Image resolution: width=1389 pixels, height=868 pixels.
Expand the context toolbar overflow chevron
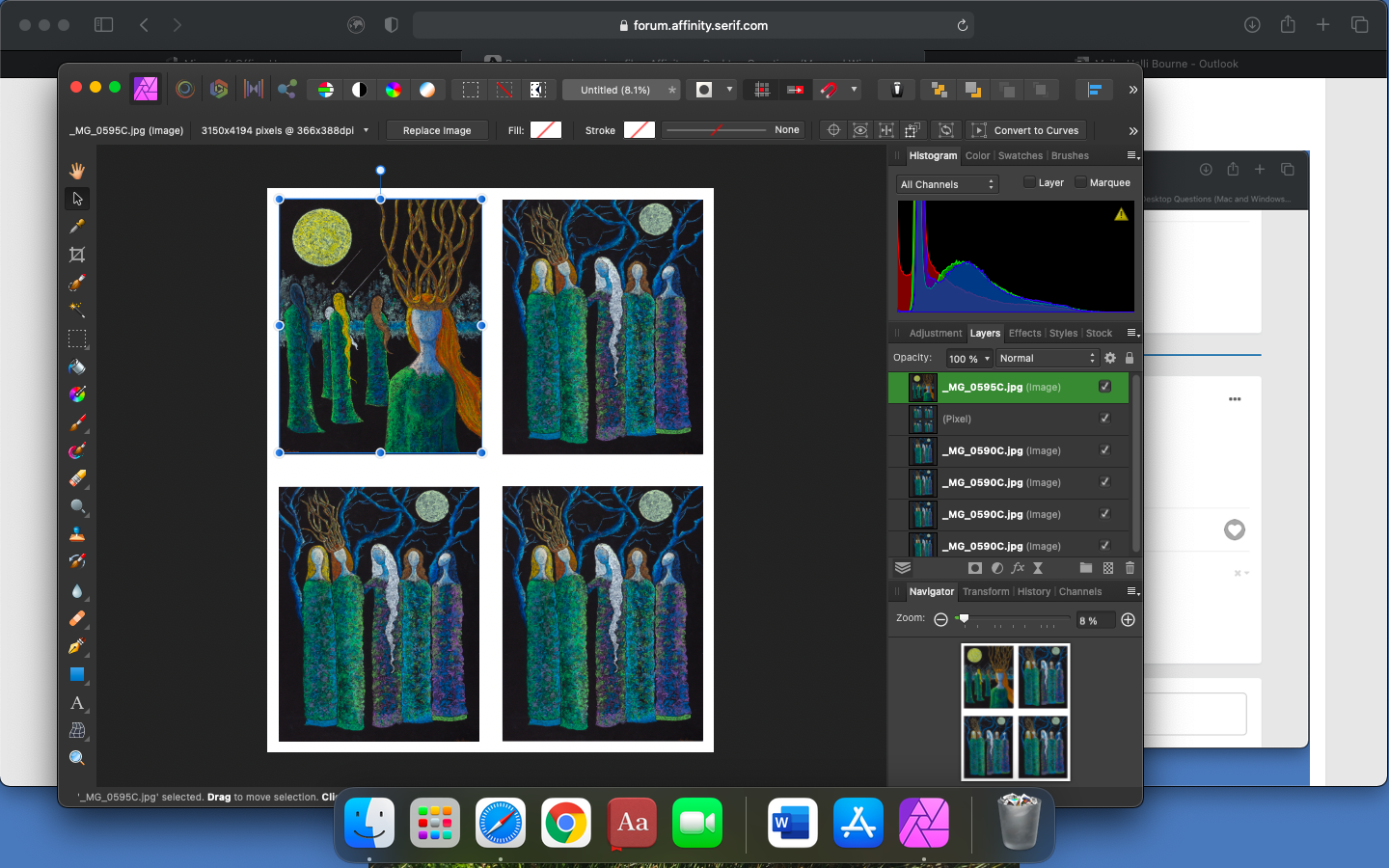point(1132,130)
